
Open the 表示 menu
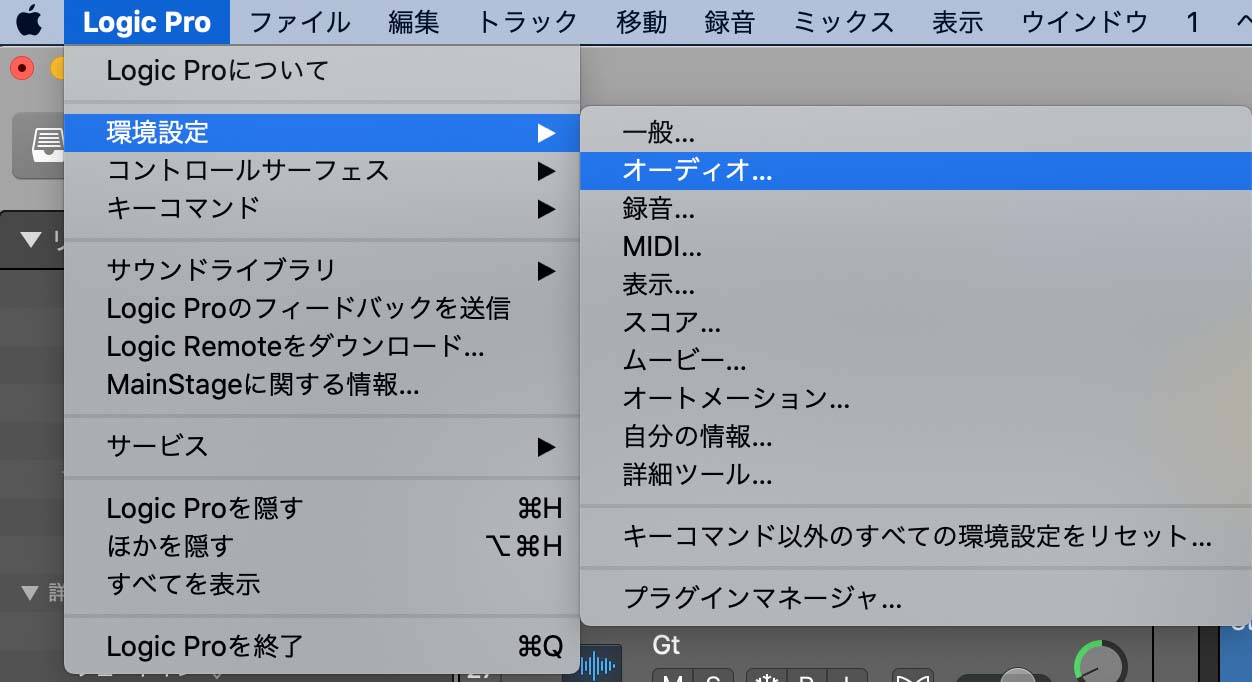point(957,21)
